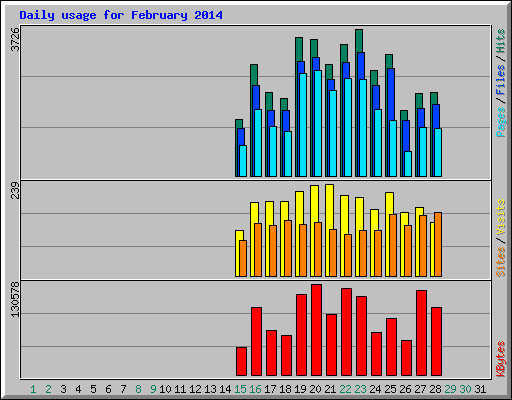Click the green Hits bar for day 23
Screen dimensions: 512x400
(359, 41)
